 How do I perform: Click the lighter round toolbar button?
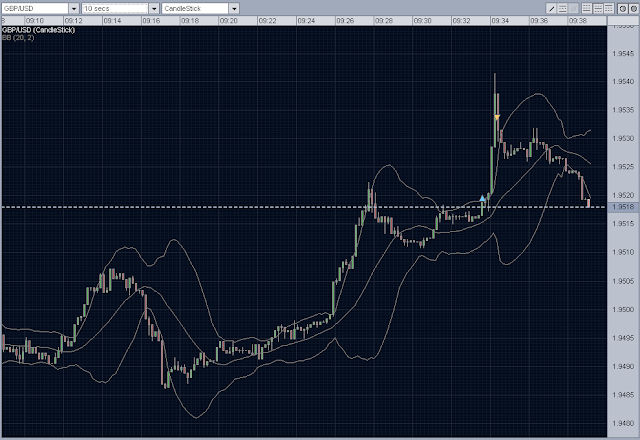[x=623, y=9]
